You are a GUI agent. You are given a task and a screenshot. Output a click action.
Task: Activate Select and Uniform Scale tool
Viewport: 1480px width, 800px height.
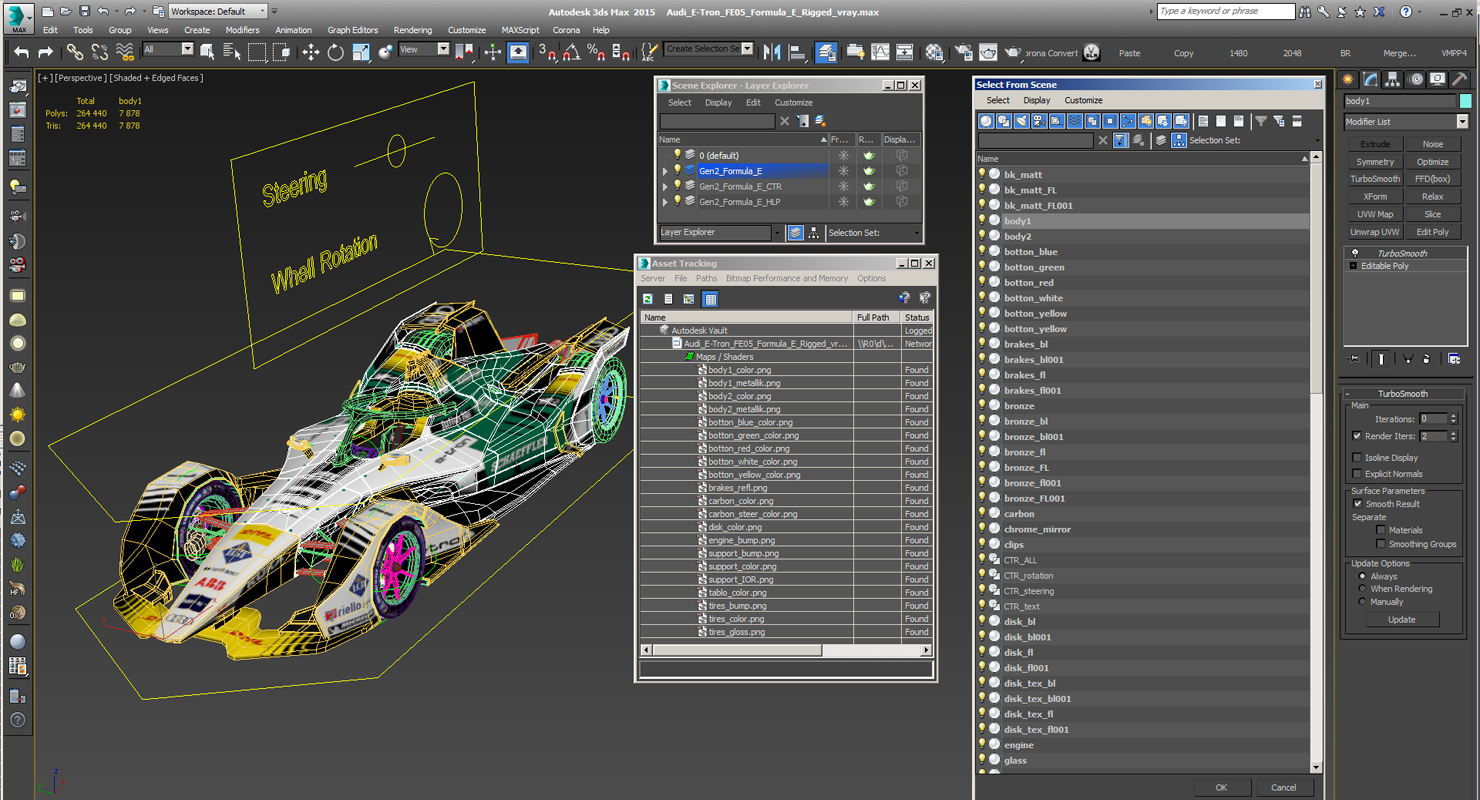tap(361, 52)
